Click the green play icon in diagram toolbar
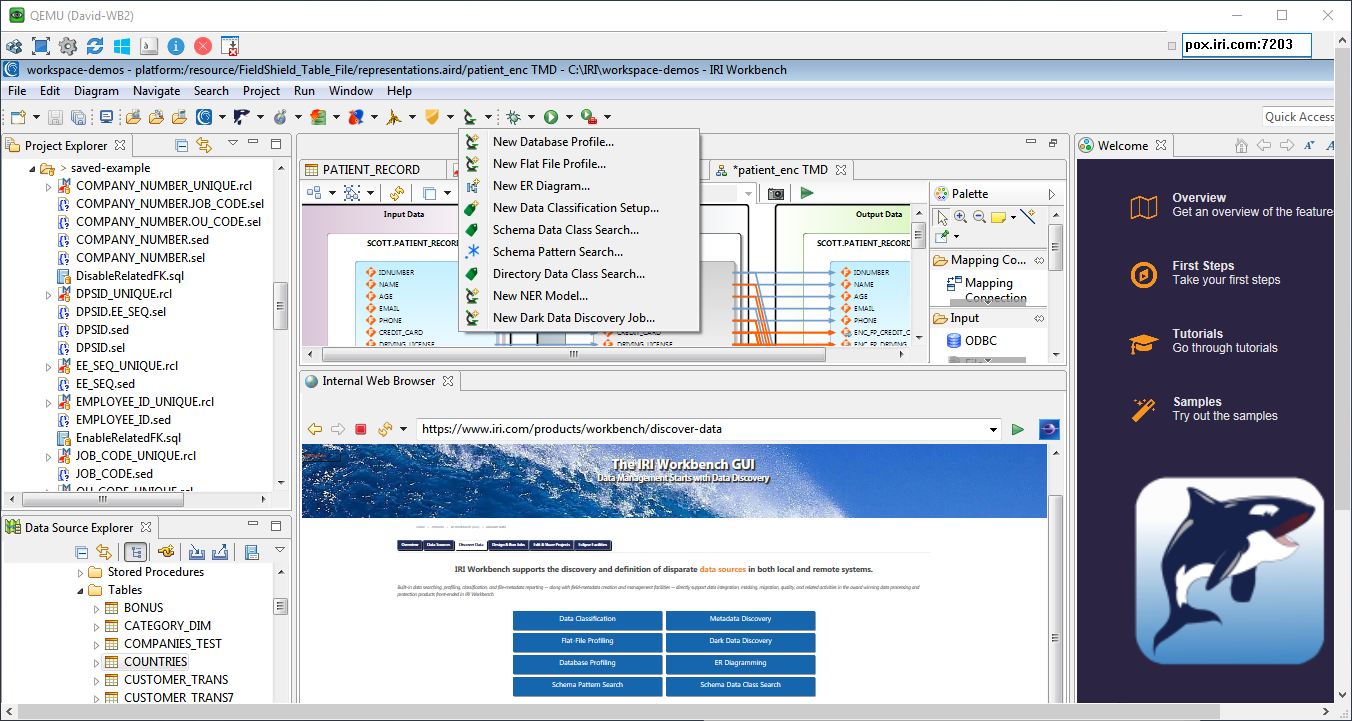 click(x=807, y=193)
